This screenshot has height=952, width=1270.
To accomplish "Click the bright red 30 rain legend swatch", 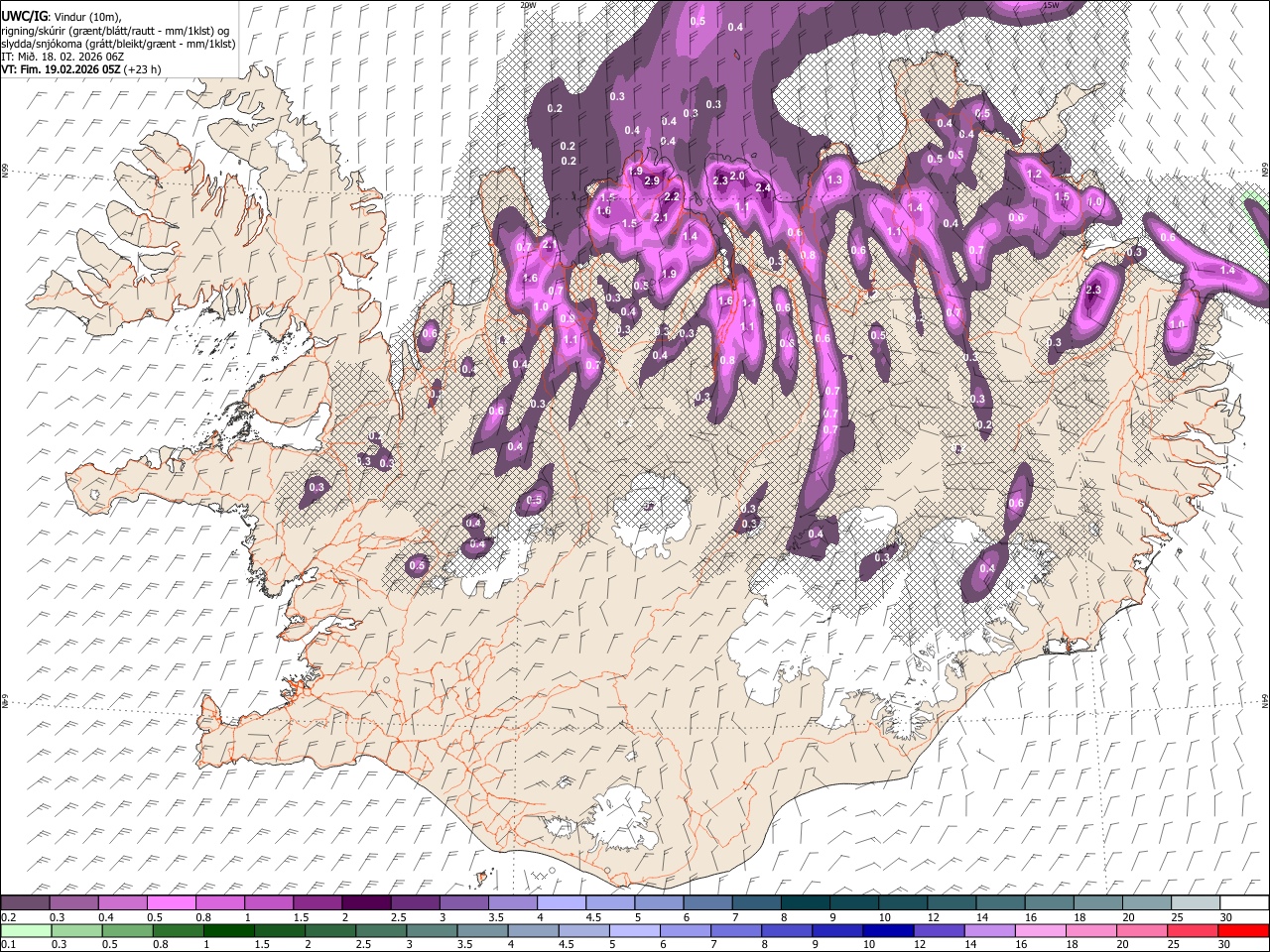I will point(1244,930).
